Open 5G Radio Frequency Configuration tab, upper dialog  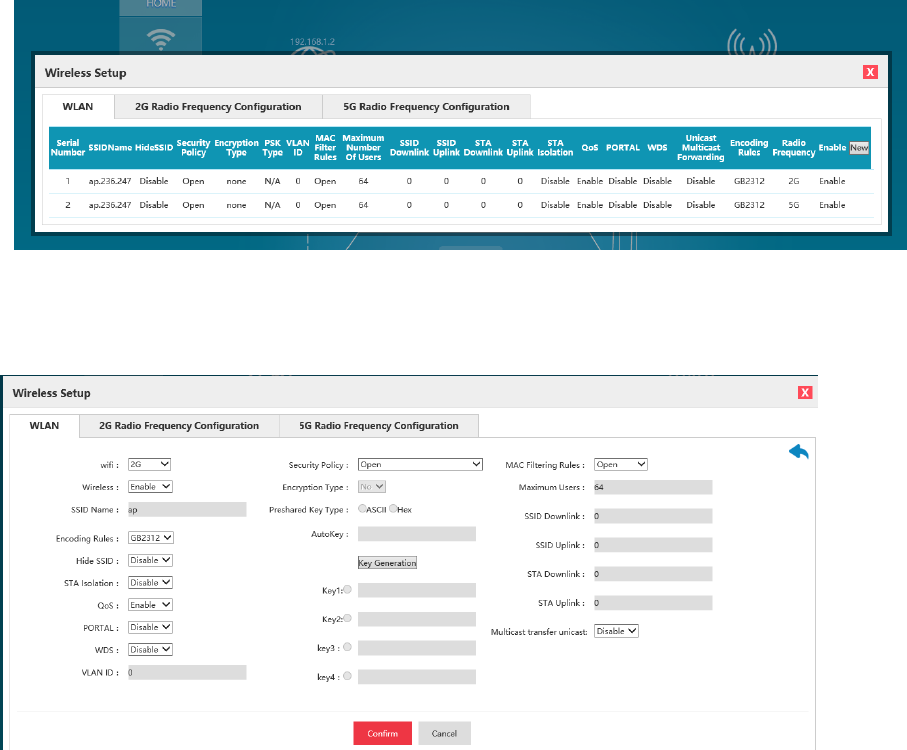(x=426, y=106)
